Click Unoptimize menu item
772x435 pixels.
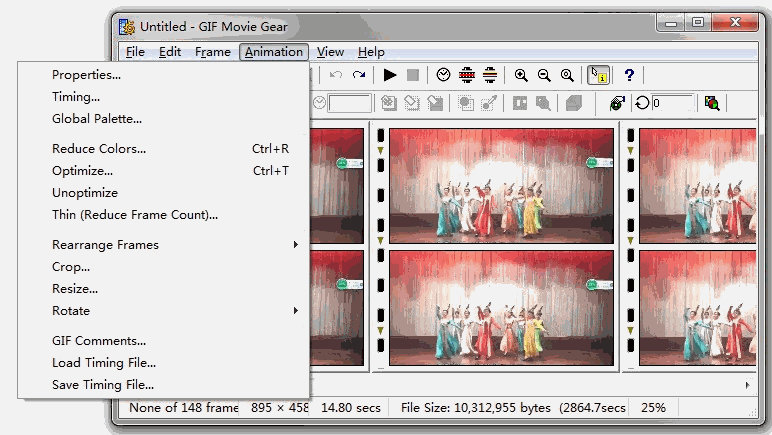pyautogui.click(x=163, y=192)
